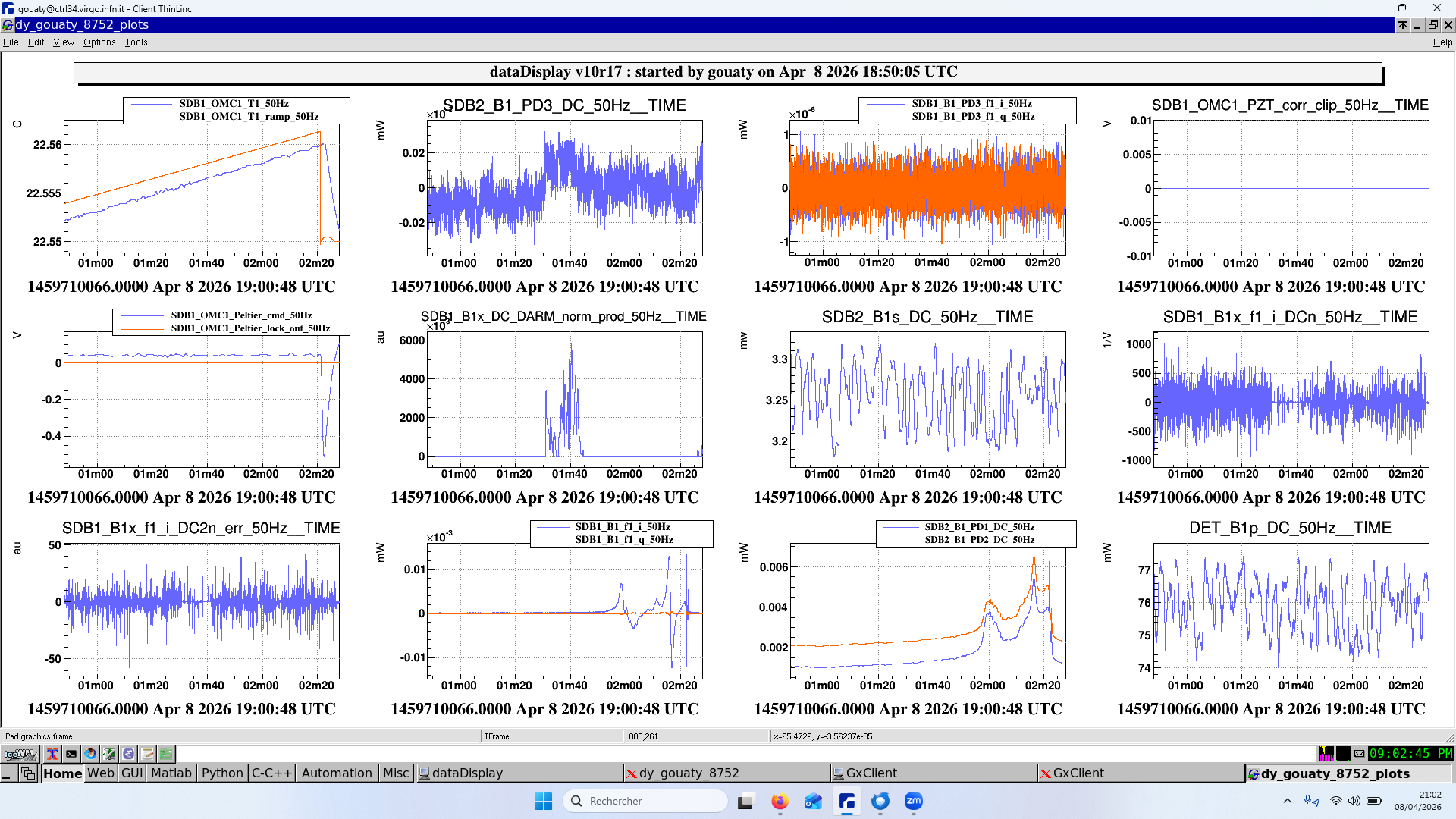Open the Help menu
This screenshot has width=1456, height=819.
point(1442,42)
